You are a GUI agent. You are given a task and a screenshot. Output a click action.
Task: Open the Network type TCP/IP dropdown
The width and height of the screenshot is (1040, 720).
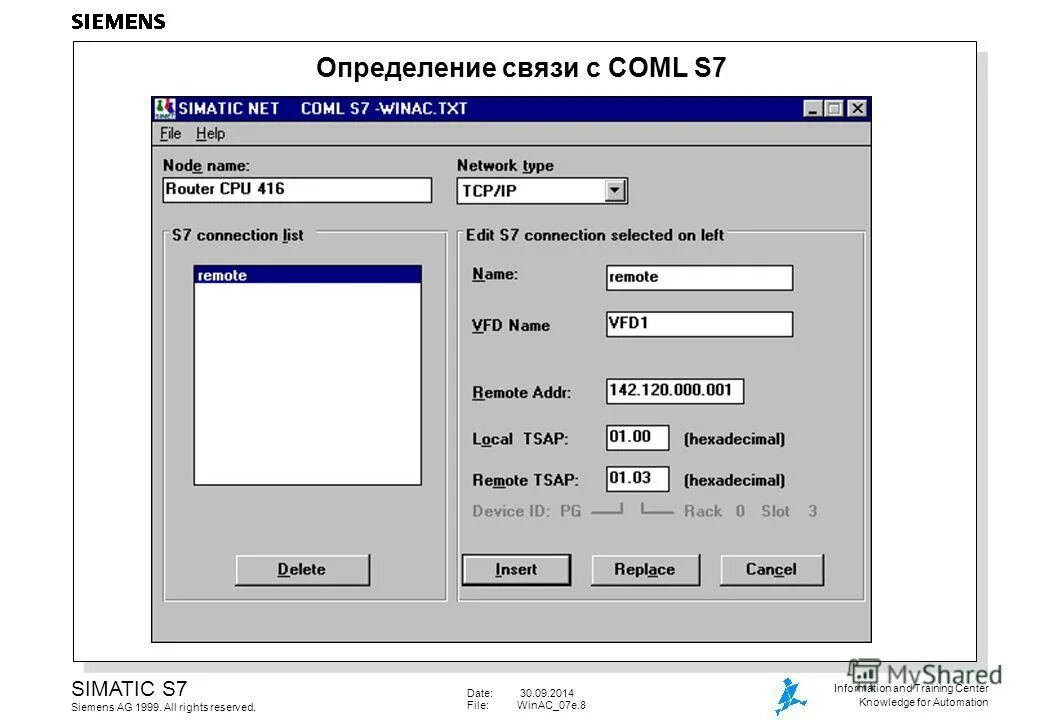pos(616,189)
